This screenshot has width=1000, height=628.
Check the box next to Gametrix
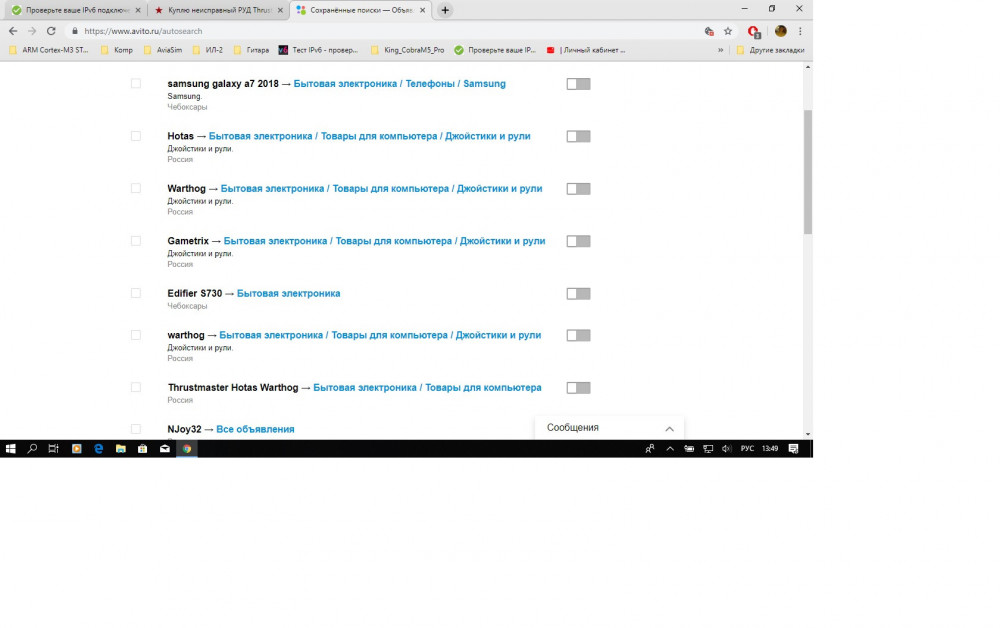(136, 240)
